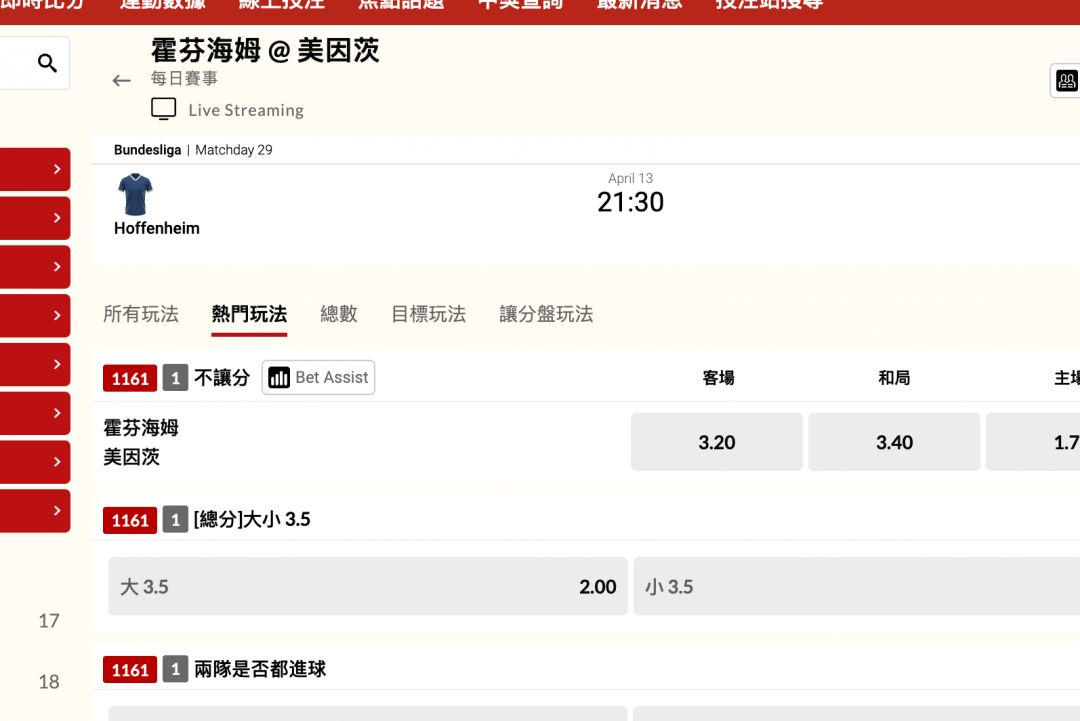Click the Bundesliga league label

147,150
